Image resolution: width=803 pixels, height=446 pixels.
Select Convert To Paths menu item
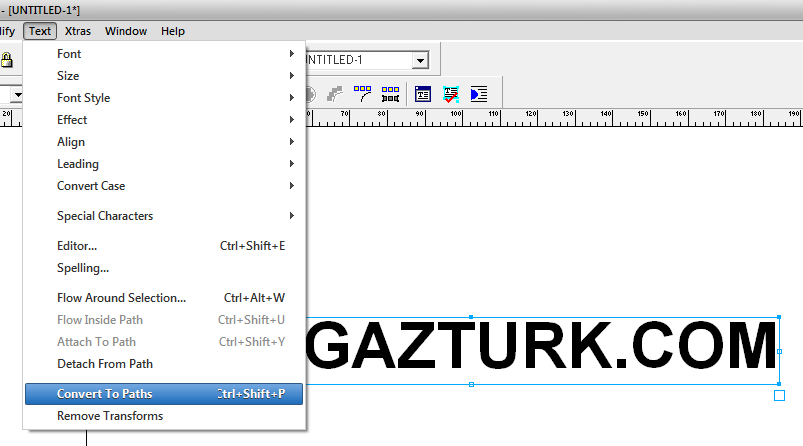click(164, 394)
